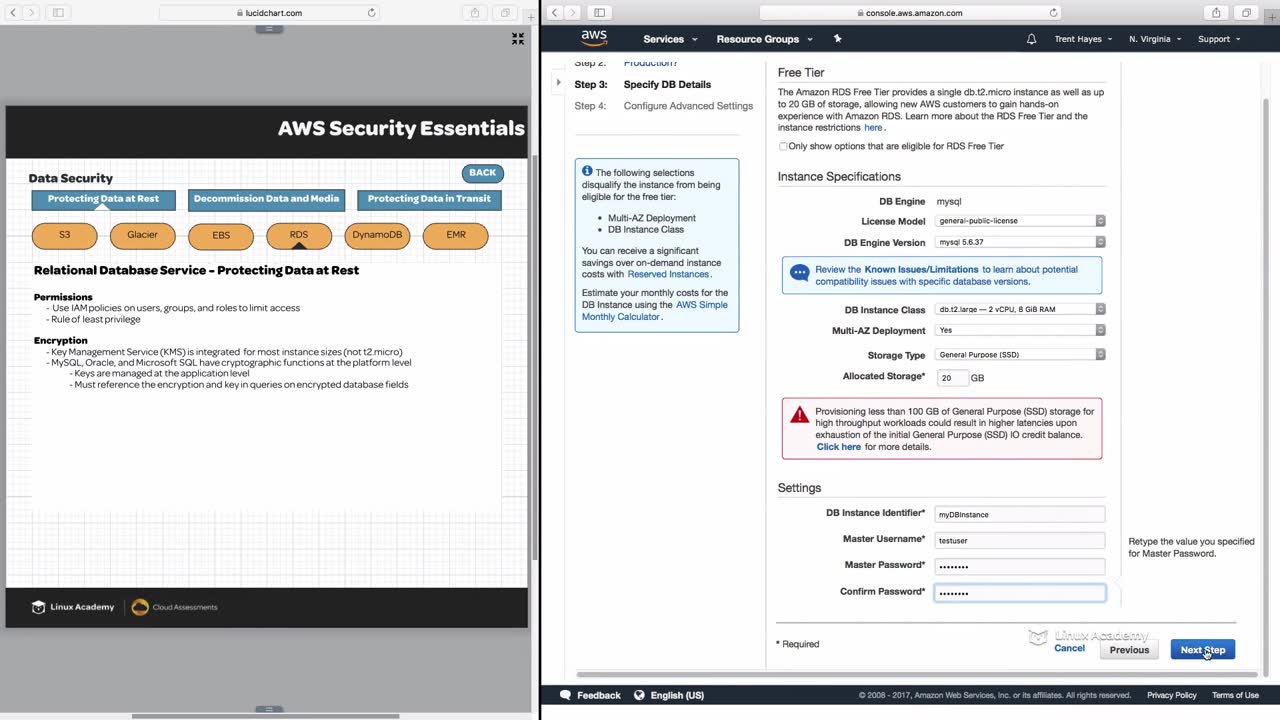
Task: Open the N. Virginia region selector
Action: (x=1155, y=39)
